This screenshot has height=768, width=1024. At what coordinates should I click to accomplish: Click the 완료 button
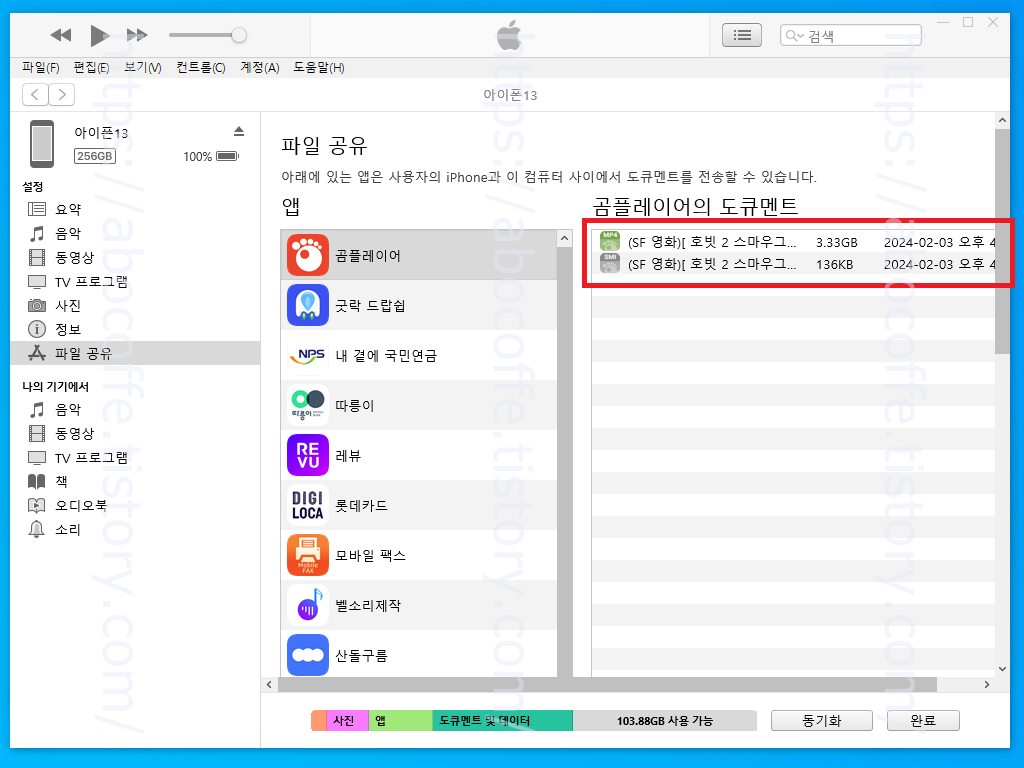point(923,720)
